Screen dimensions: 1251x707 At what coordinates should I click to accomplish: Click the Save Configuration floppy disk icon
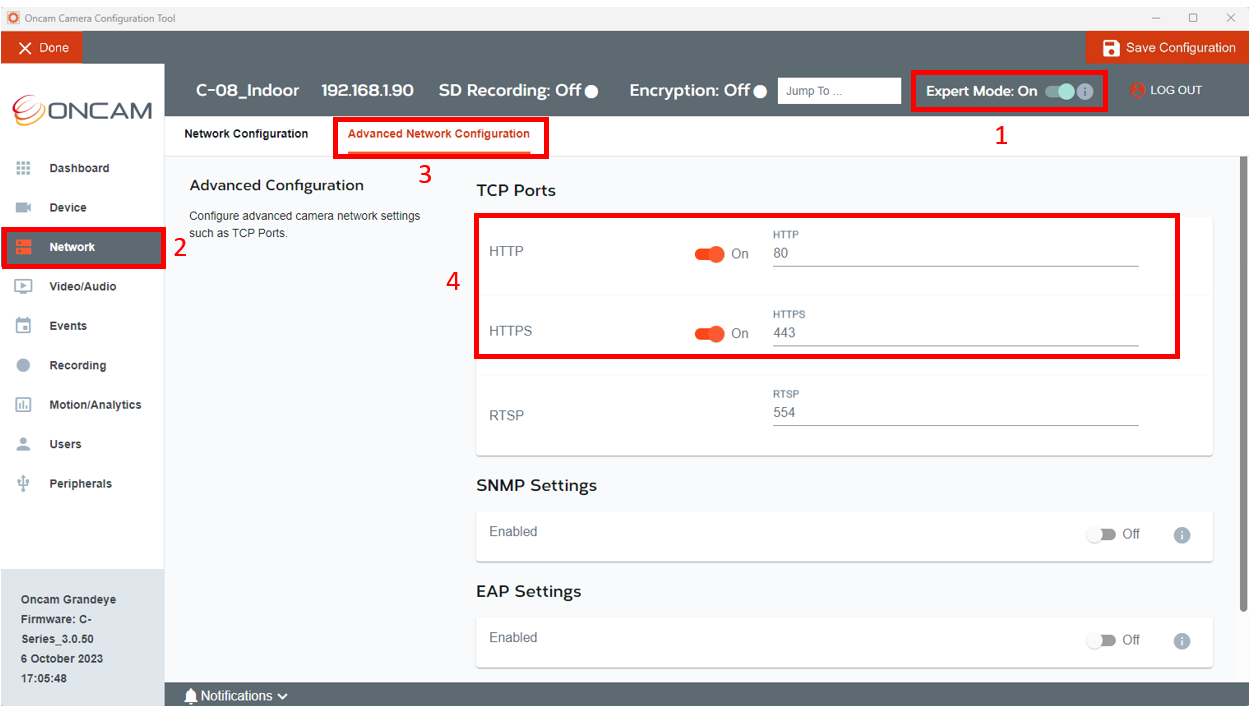1111,48
